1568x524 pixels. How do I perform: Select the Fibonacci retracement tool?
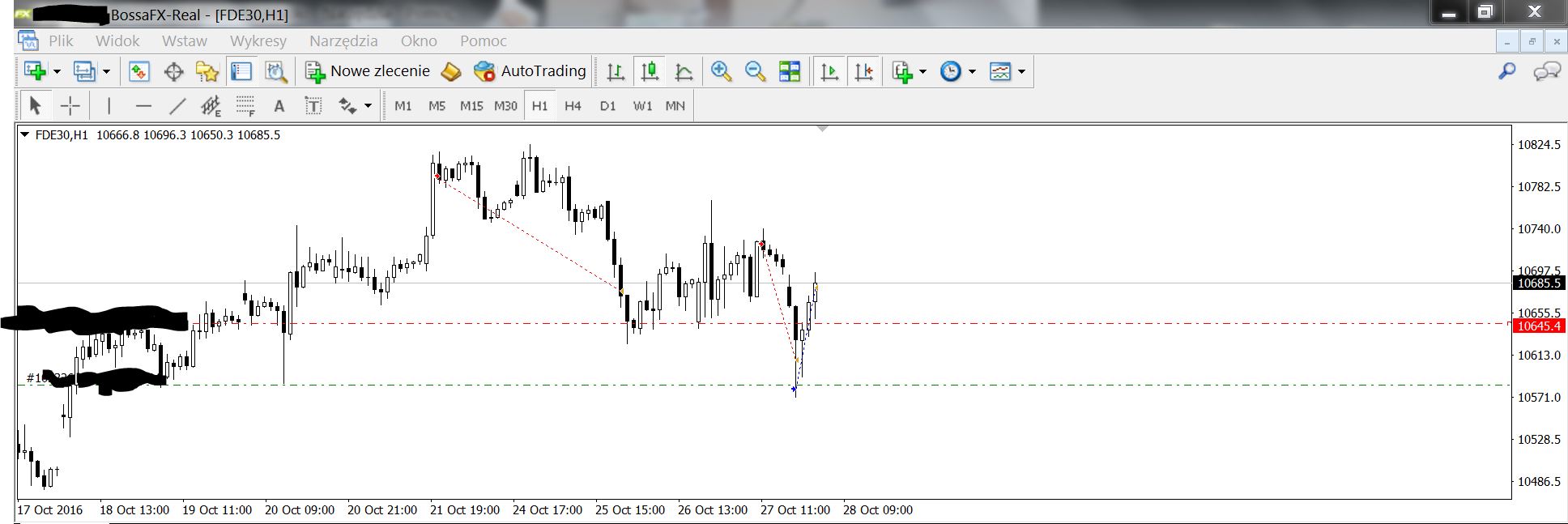click(245, 106)
